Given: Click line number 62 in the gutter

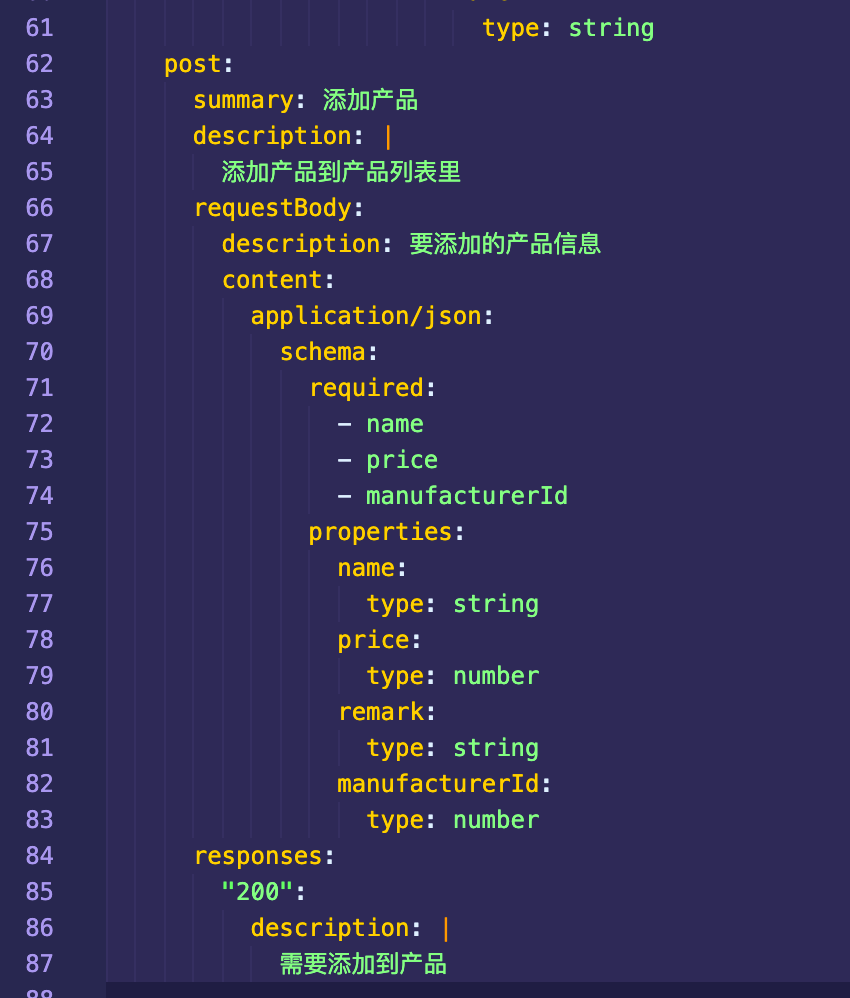Looking at the screenshot, I should (x=39, y=64).
